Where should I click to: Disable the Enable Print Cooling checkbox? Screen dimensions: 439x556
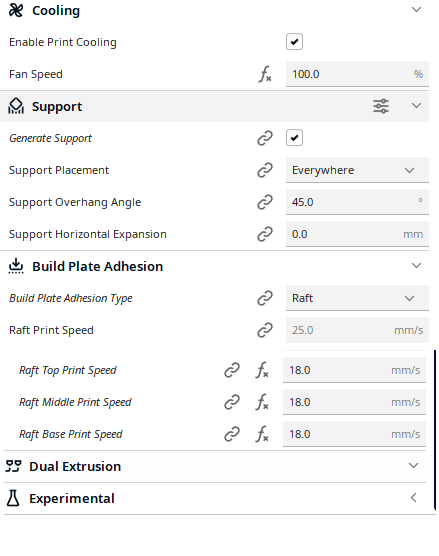294,42
